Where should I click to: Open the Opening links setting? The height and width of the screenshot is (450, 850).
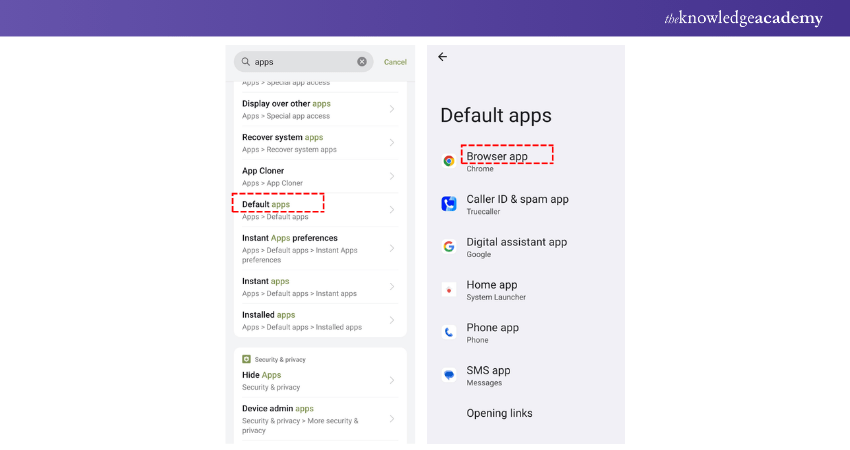tap(499, 413)
